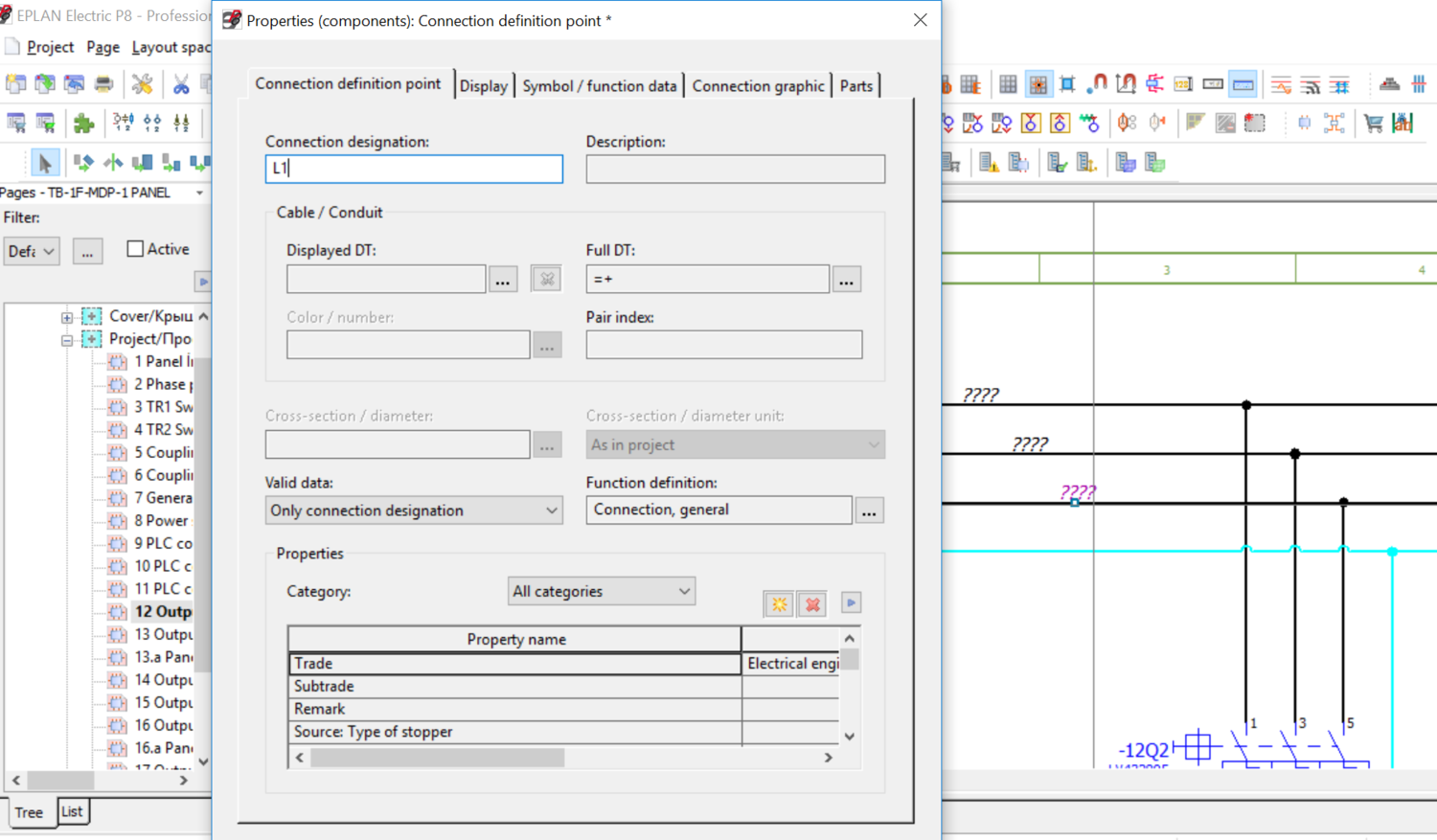Open the Pages navigator title dropdown arrow

click(199, 193)
